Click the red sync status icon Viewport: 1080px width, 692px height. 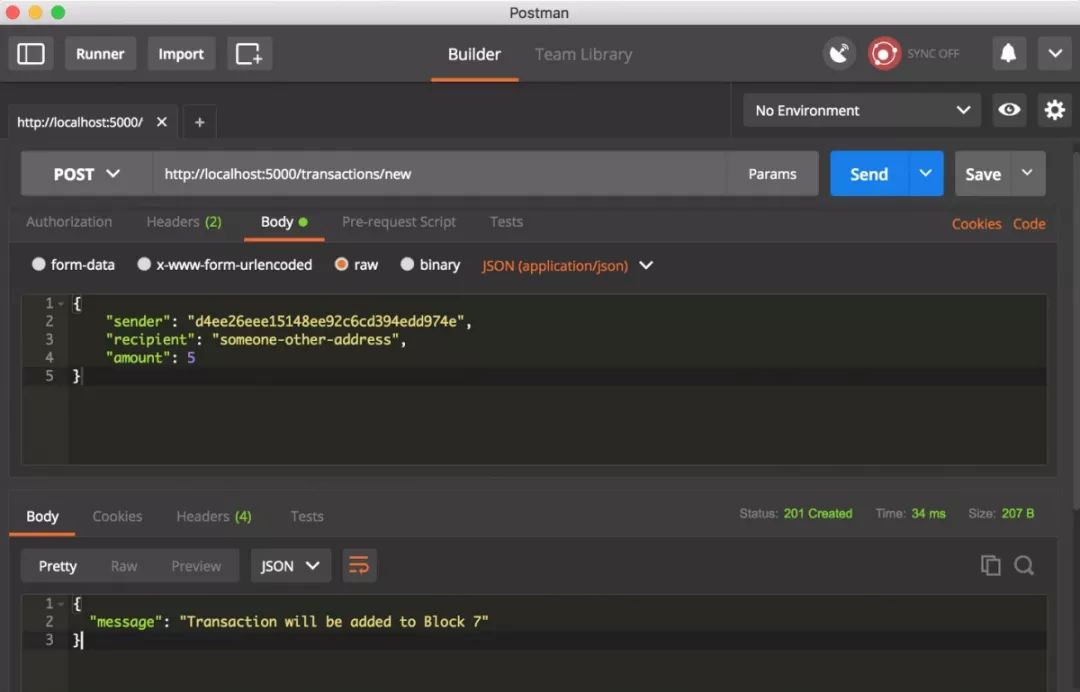click(884, 54)
